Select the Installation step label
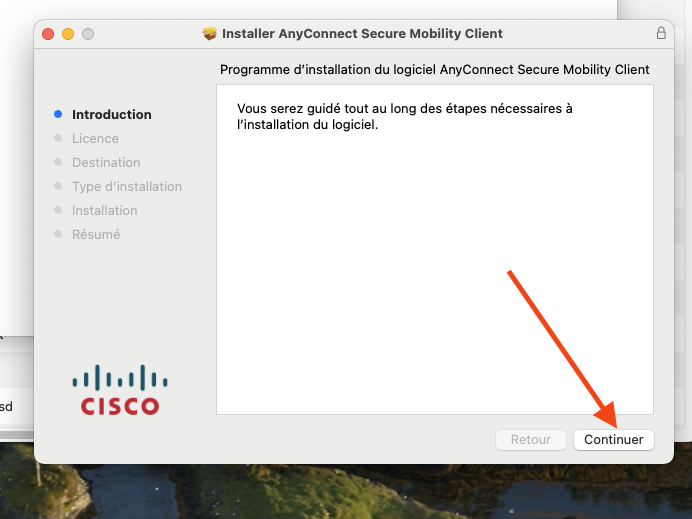 105,211
